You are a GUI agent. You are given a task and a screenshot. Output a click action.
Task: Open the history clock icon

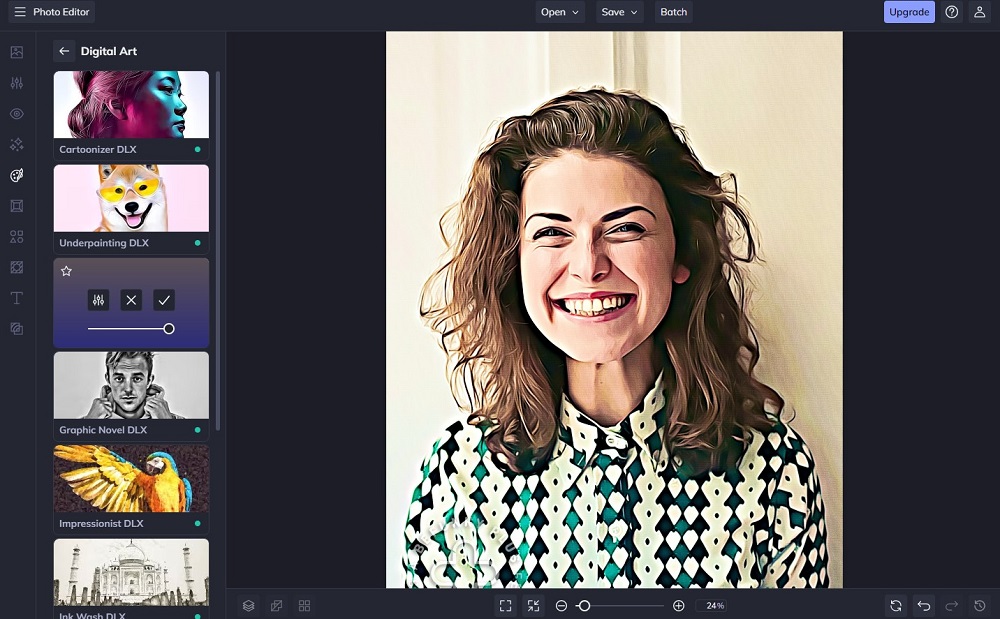coord(980,606)
